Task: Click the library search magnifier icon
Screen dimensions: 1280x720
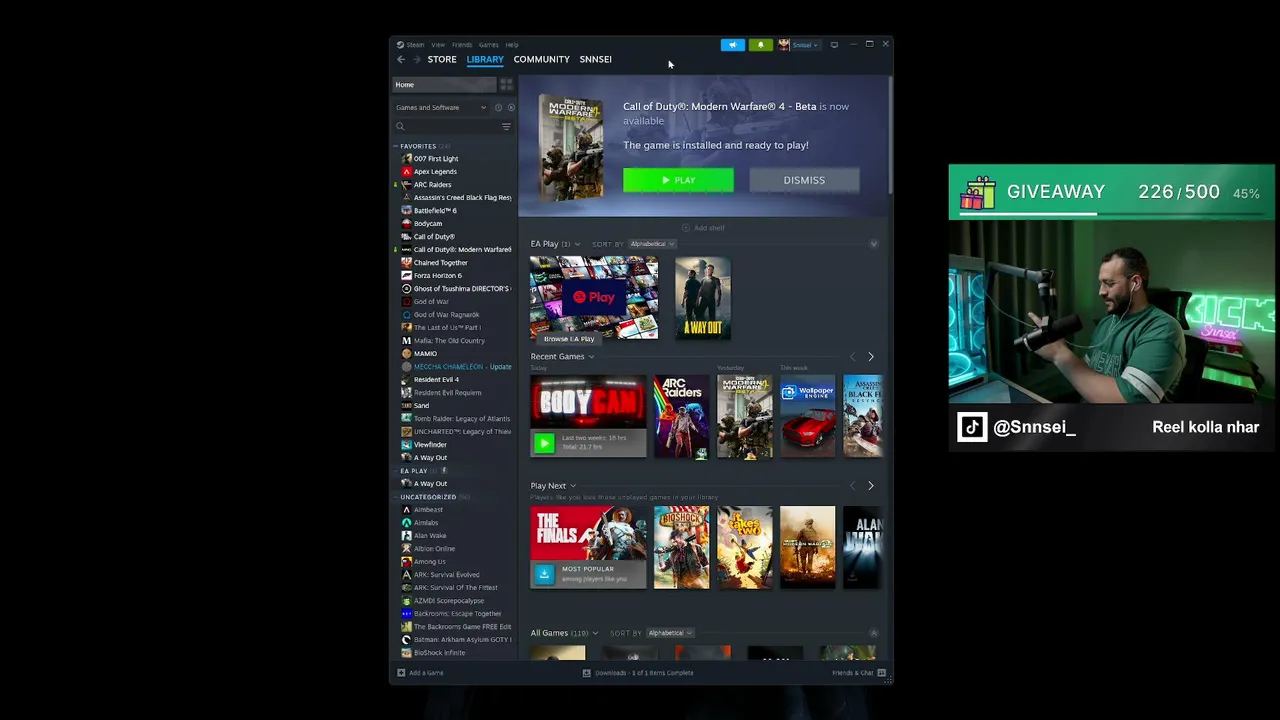Action: tap(400, 127)
